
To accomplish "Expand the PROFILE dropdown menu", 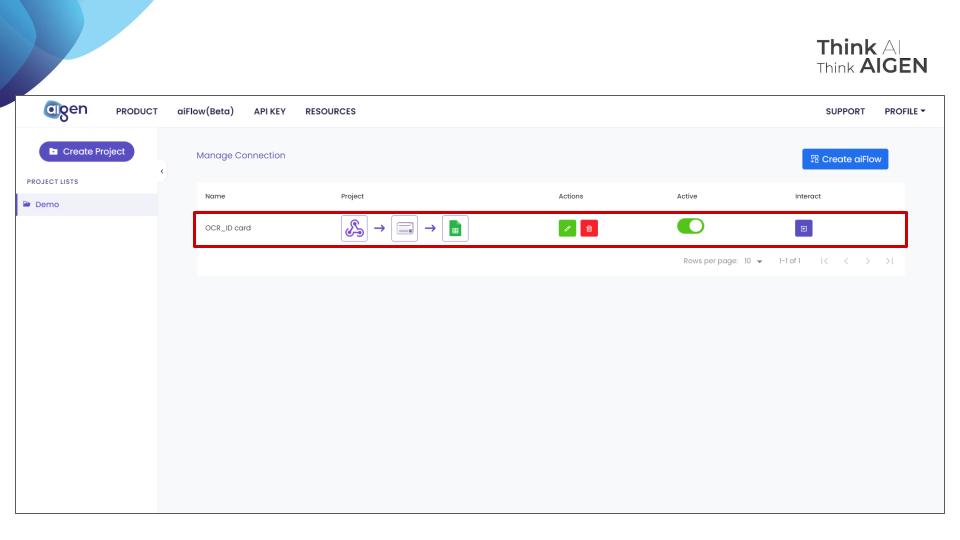I will 904,111.
